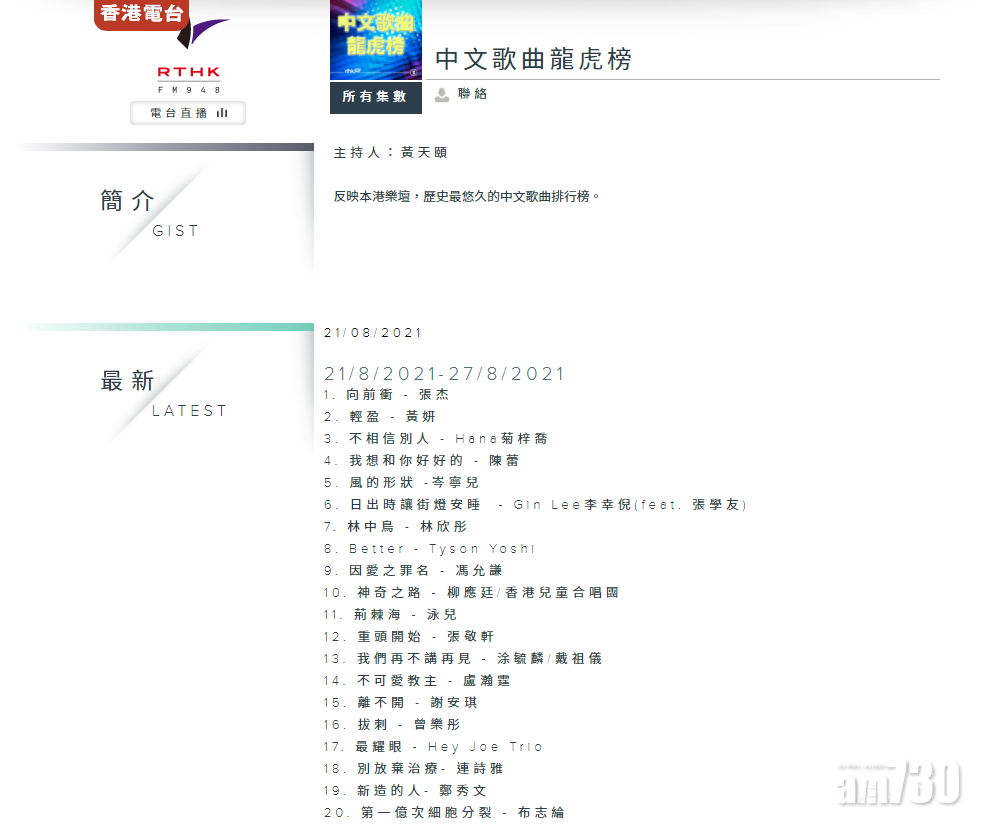
Task: Click the am730 watermark logo
Action: pyautogui.click(x=898, y=781)
